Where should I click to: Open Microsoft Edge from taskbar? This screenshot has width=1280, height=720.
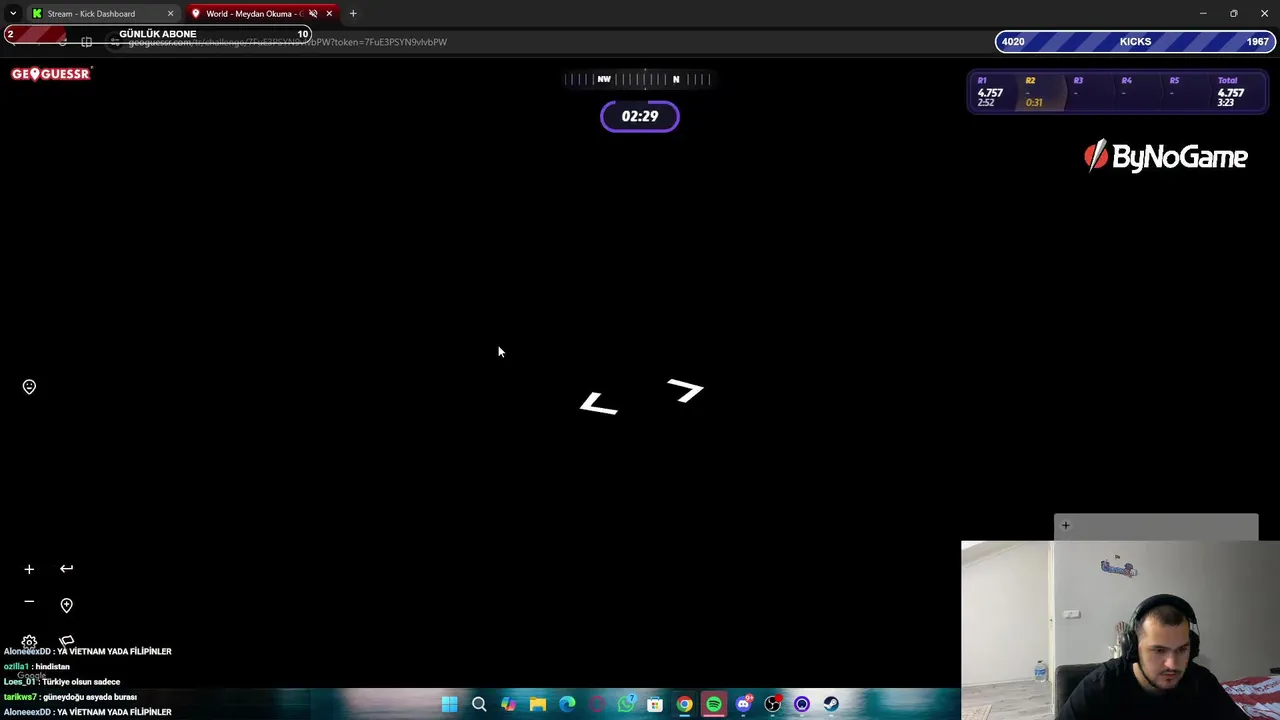(x=567, y=704)
